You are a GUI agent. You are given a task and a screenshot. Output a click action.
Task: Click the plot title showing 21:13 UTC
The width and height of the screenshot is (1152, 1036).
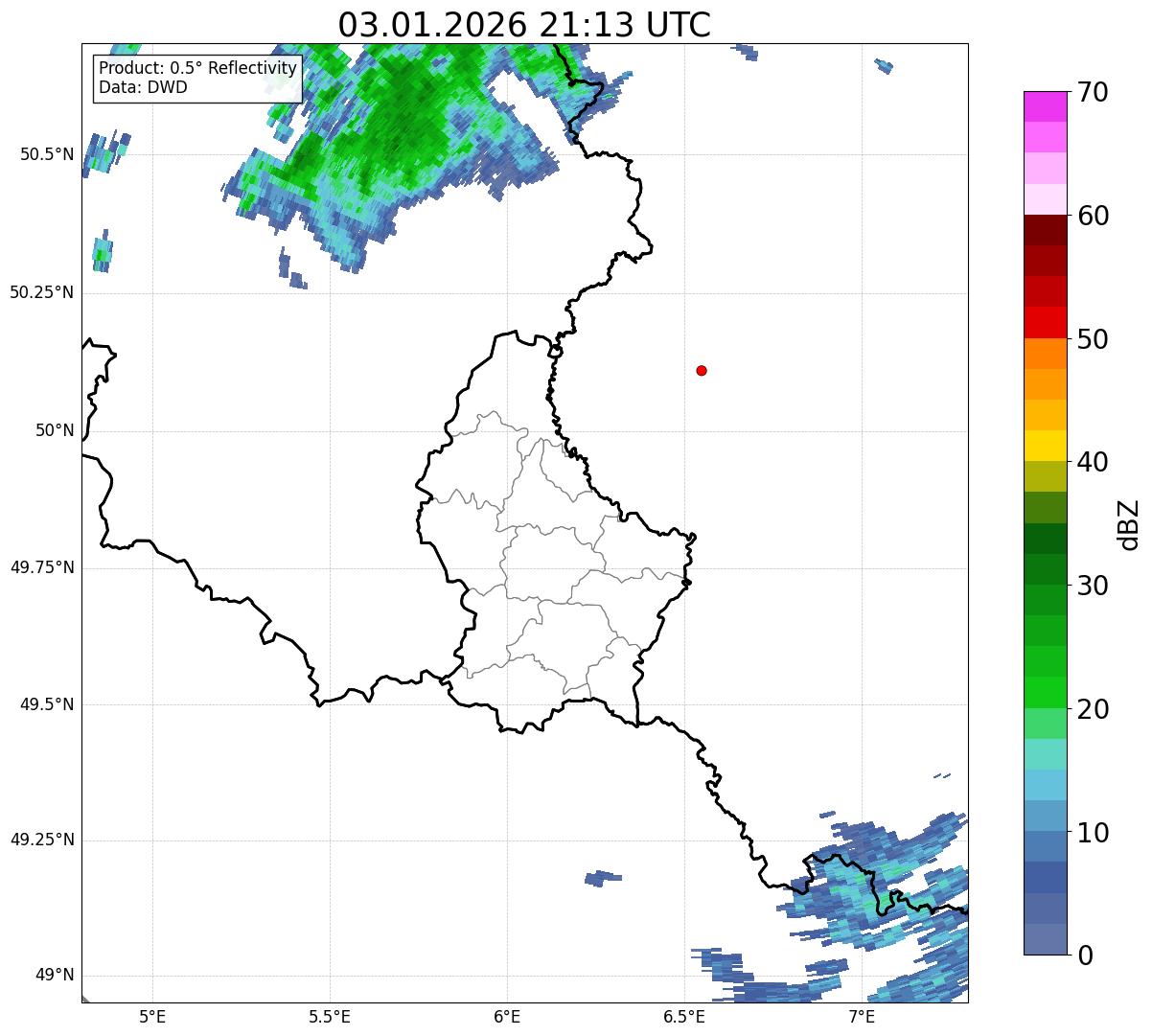(x=524, y=25)
